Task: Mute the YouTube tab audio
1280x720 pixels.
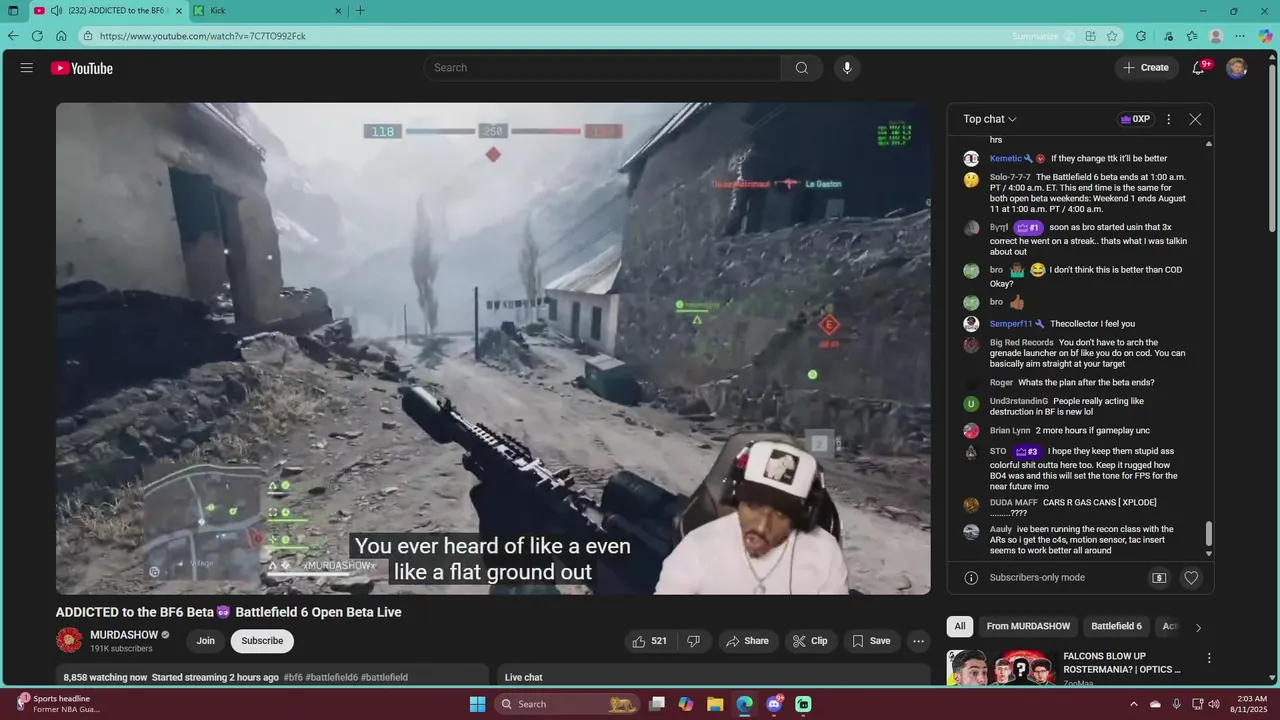Action: coord(56,11)
